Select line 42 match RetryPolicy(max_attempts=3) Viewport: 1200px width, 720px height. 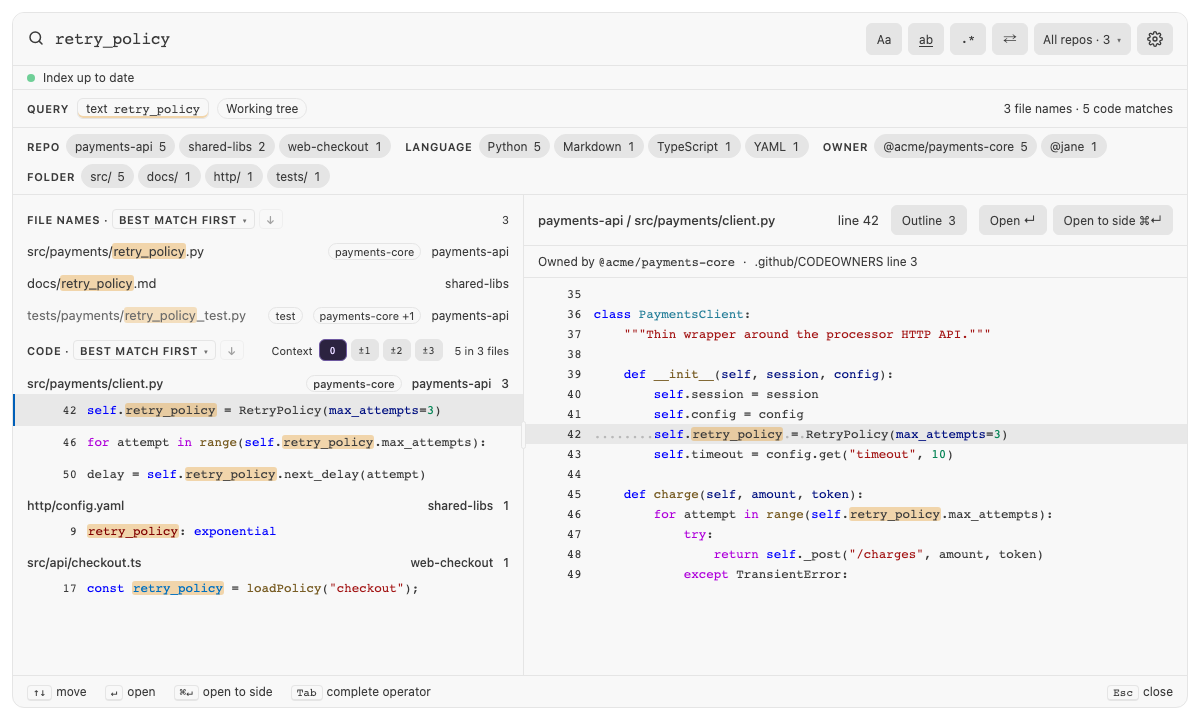coord(268,410)
